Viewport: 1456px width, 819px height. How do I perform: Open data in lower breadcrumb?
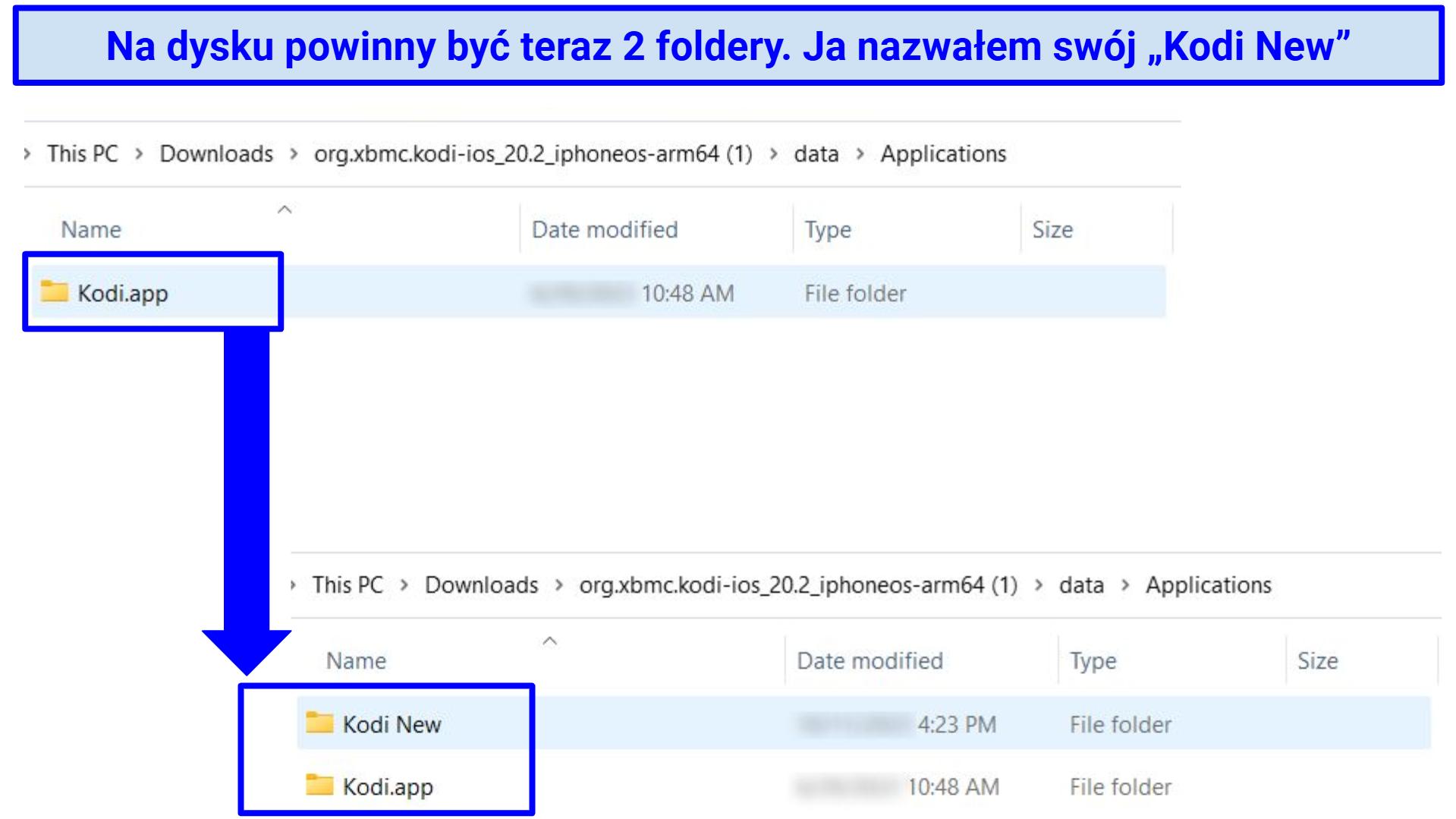click(x=1082, y=585)
